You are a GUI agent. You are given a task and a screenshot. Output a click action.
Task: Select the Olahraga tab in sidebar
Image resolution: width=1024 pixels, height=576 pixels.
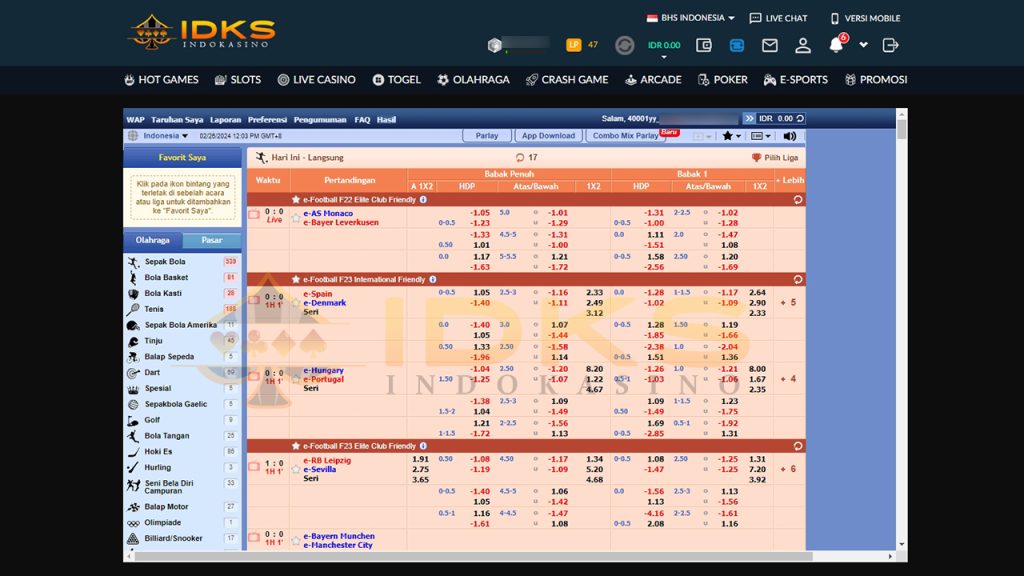click(153, 240)
